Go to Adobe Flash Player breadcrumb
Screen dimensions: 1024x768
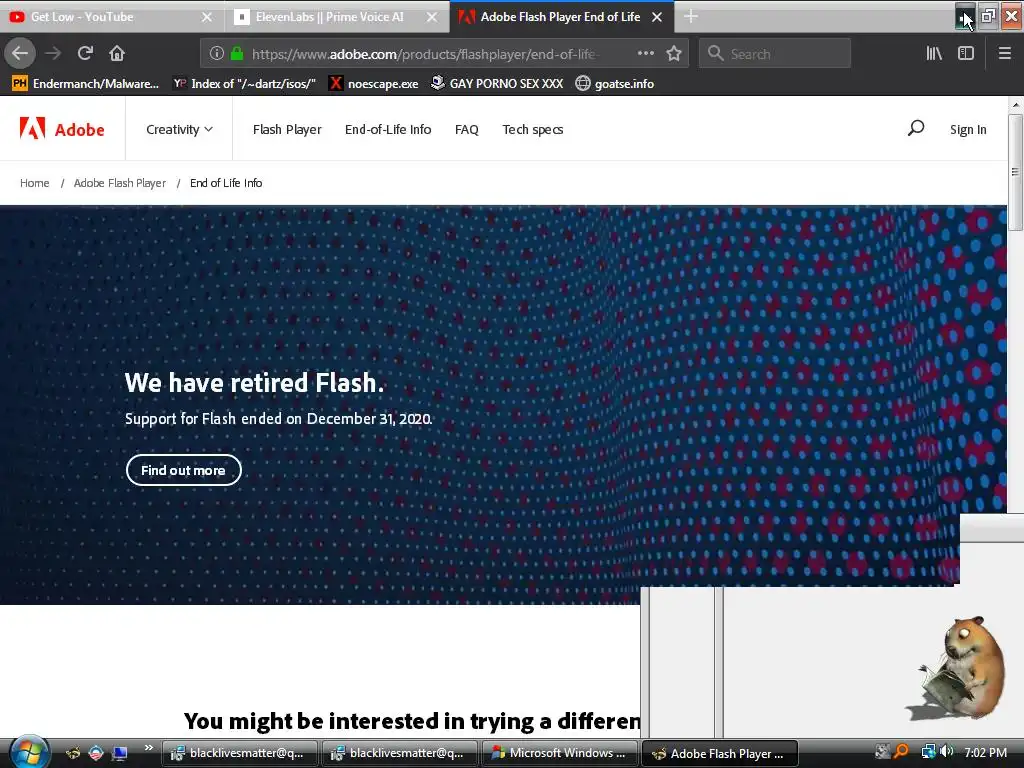[120, 183]
